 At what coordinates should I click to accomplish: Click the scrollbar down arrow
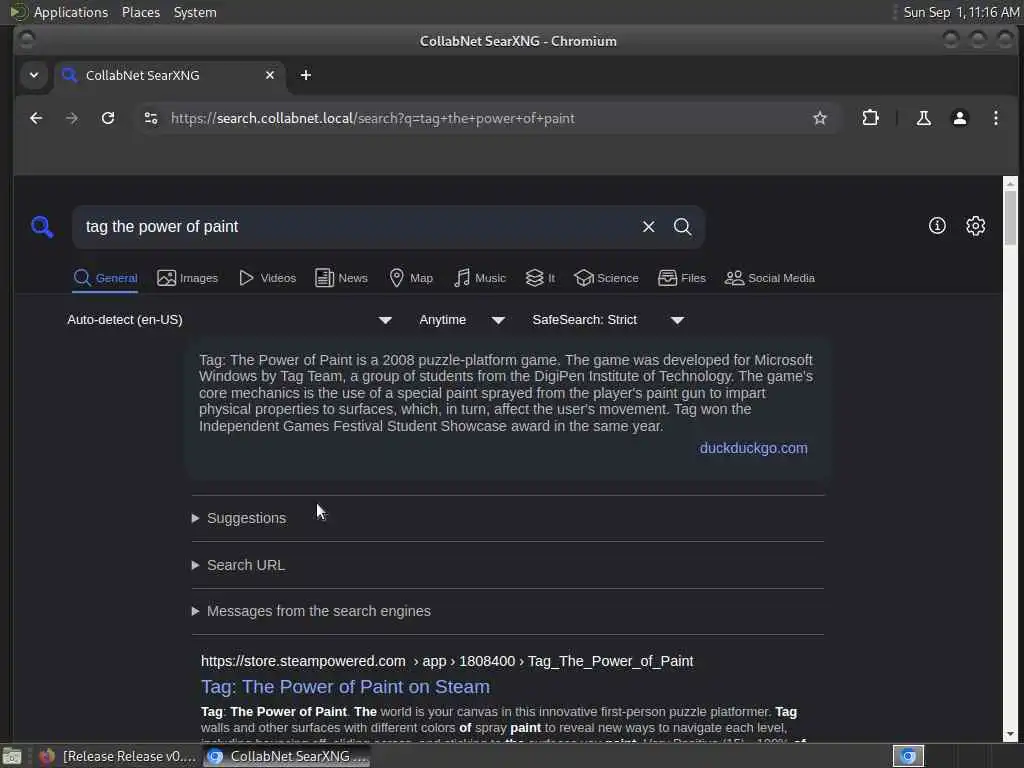pos(1010,734)
